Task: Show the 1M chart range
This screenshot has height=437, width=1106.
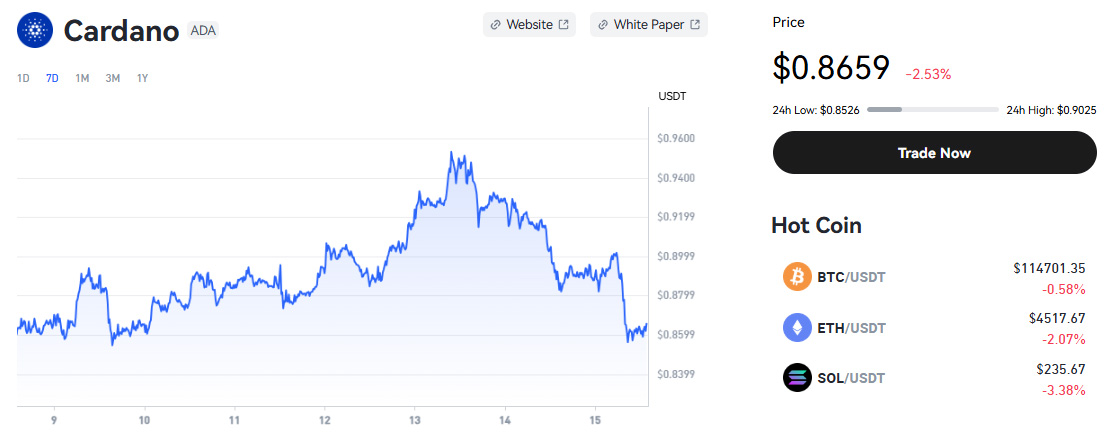Action: pyautogui.click(x=82, y=78)
